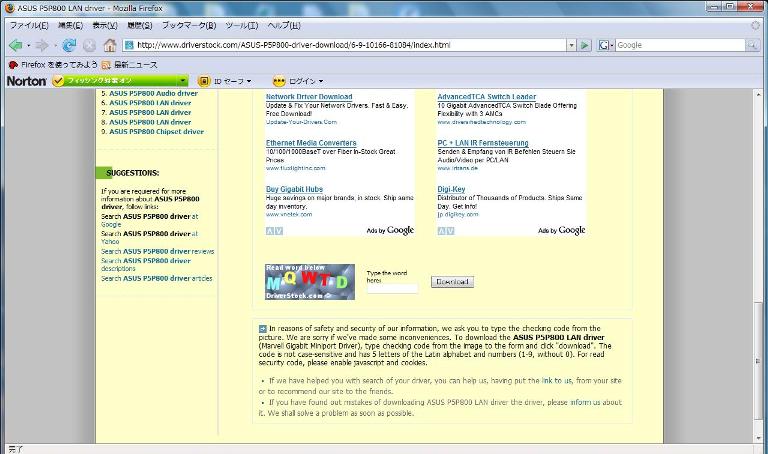
Task: Open the latest news RSS feed bookmark
Action: coord(130,65)
